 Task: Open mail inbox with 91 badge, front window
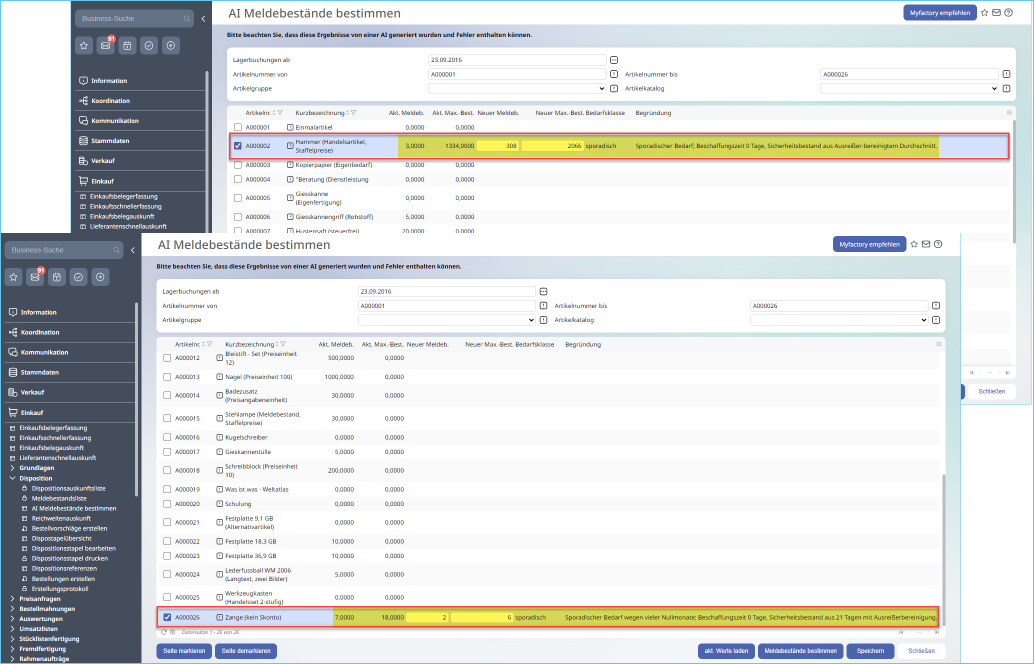pyautogui.click(x=35, y=277)
